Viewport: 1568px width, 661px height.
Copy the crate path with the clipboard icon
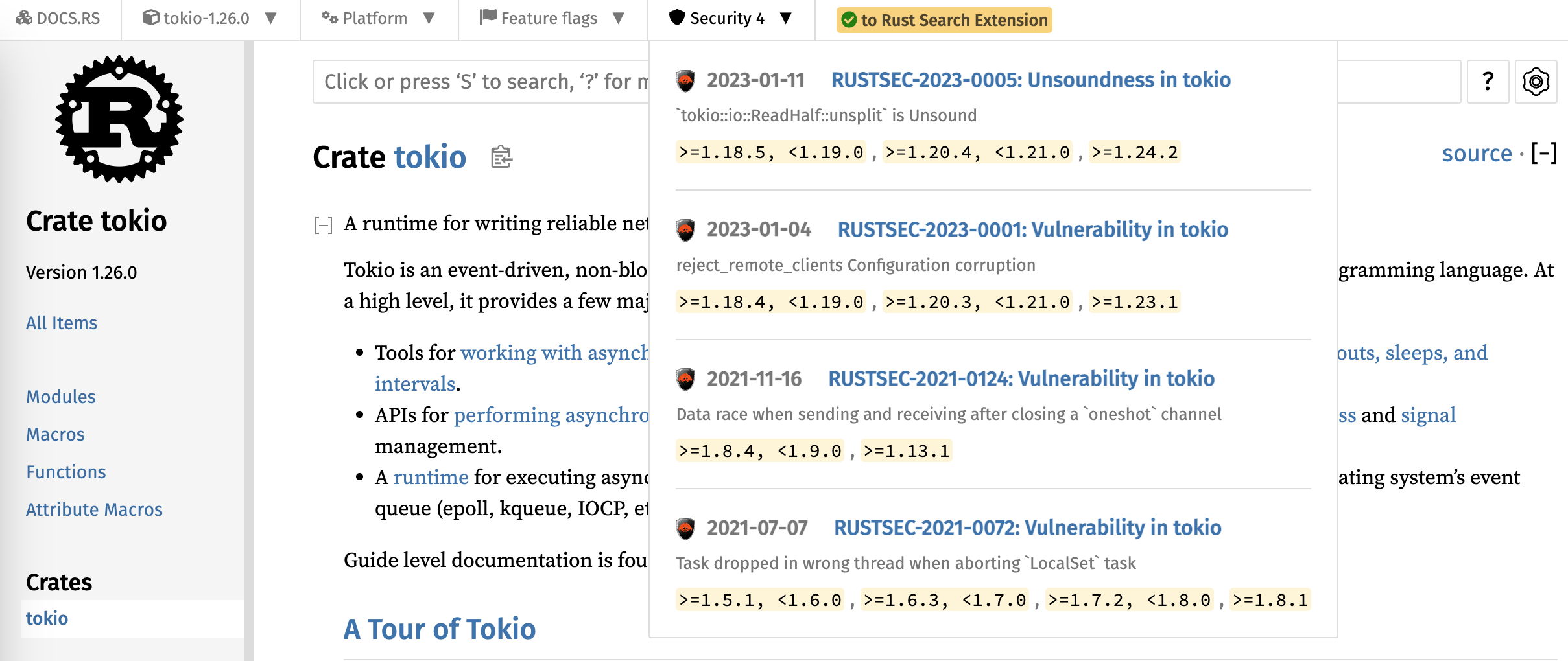point(501,157)
